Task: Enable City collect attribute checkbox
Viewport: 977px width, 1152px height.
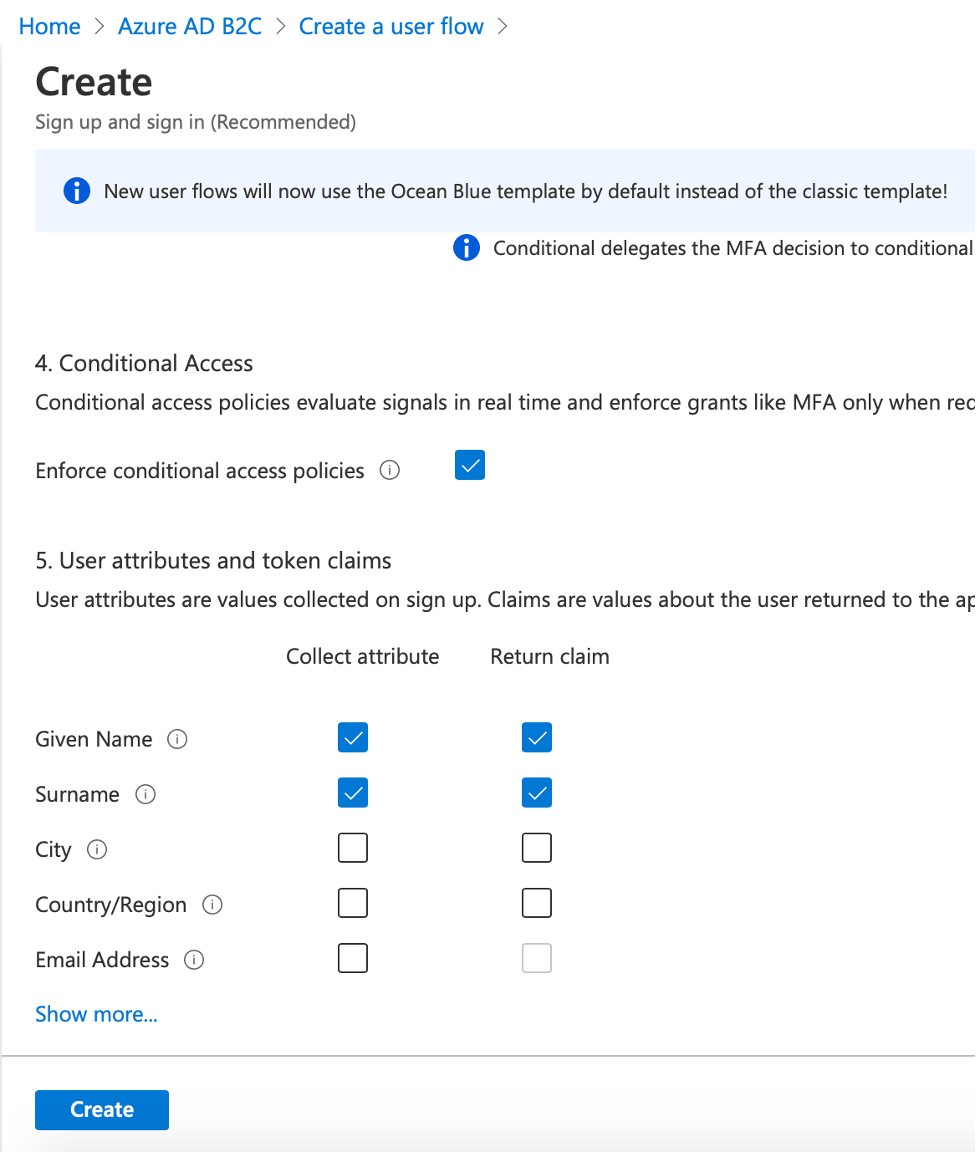Action: (x=353, y=848)
